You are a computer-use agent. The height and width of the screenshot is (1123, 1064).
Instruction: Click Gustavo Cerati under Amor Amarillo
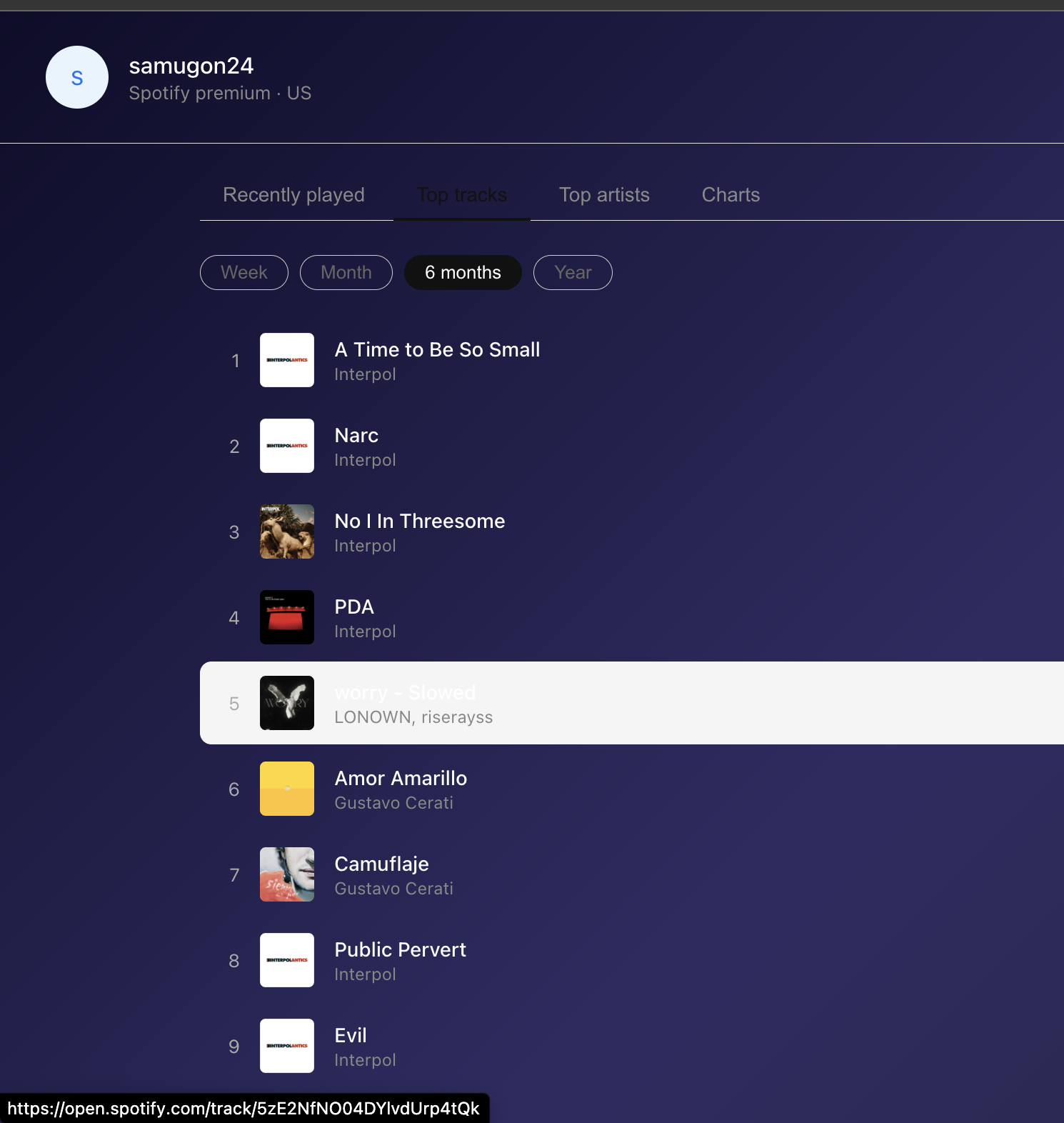[x=393, y=803]
